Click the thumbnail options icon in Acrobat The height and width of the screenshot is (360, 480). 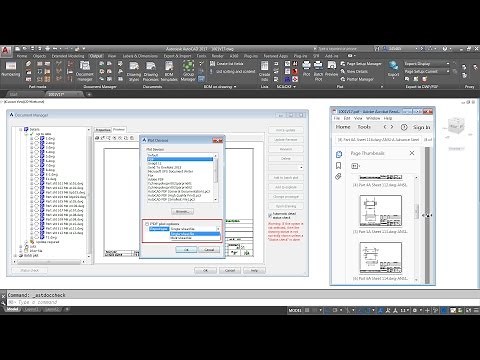coord(355,166)
